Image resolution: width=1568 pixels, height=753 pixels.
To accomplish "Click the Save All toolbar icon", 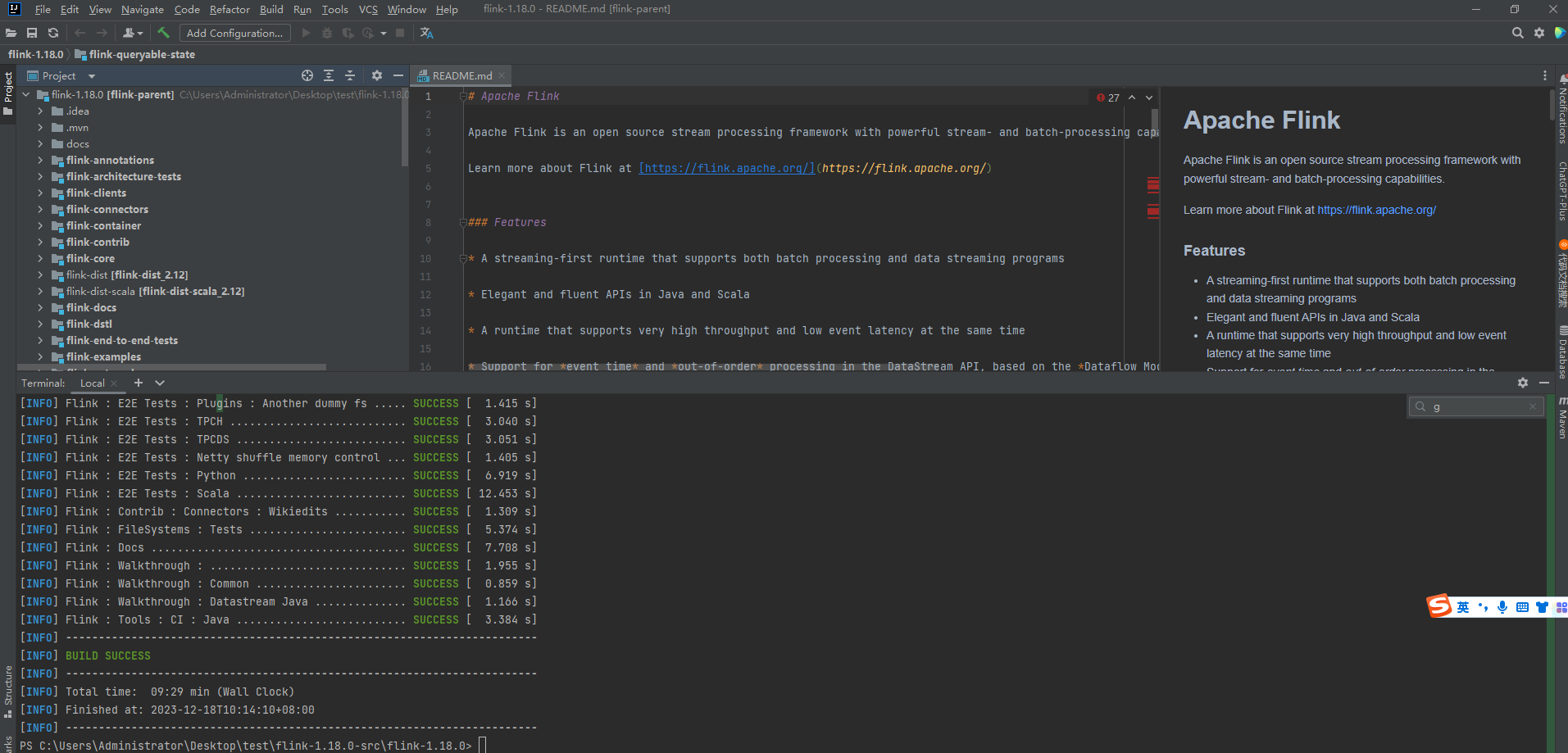I will click(32, 33).
